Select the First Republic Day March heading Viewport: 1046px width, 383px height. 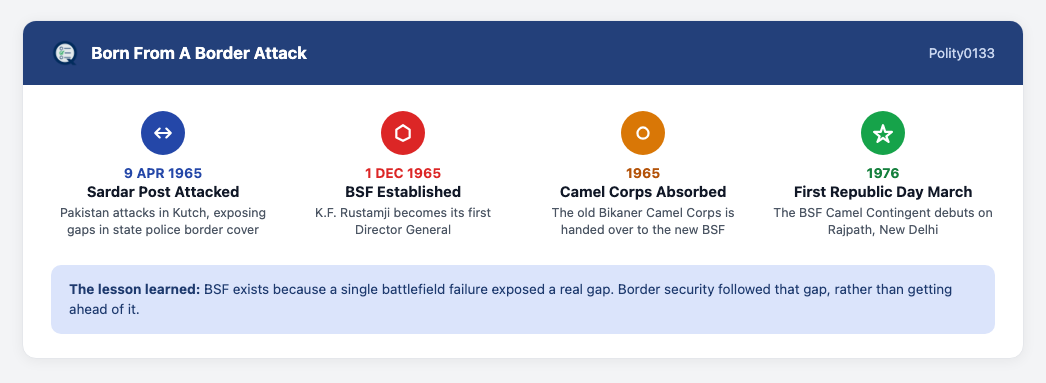point(883,192)
